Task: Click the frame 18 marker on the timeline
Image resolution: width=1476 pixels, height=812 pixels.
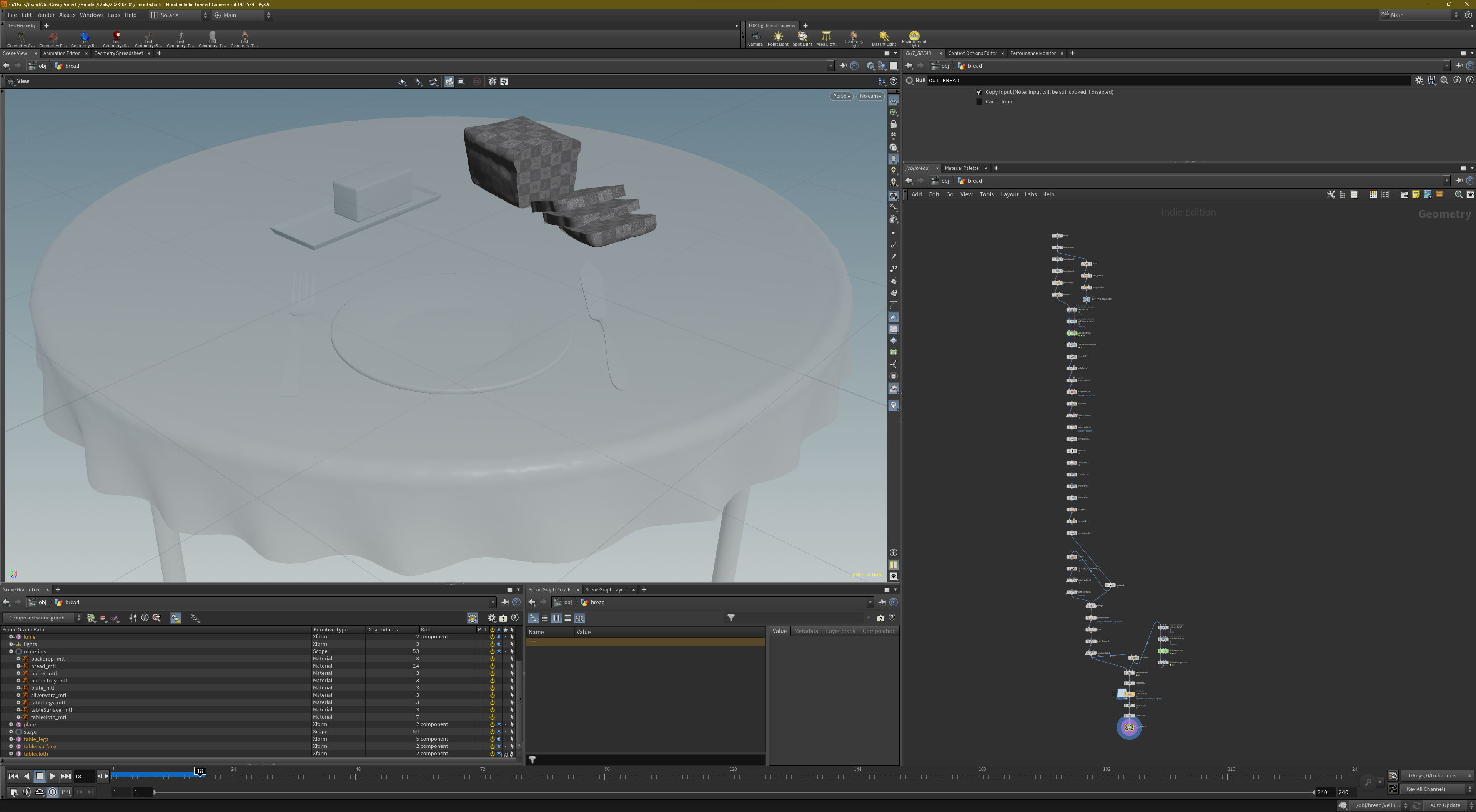Action: [x=200, y=771]
